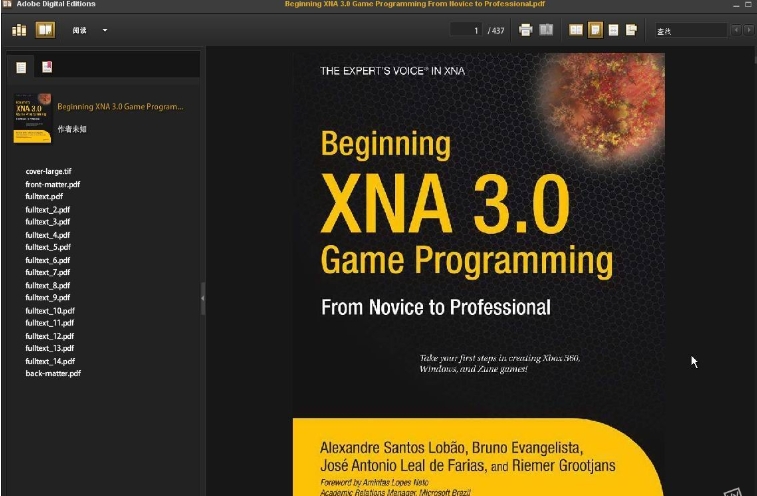Click the find search field
The height and width of the screenshot is (496, 757).
(690, 31)
